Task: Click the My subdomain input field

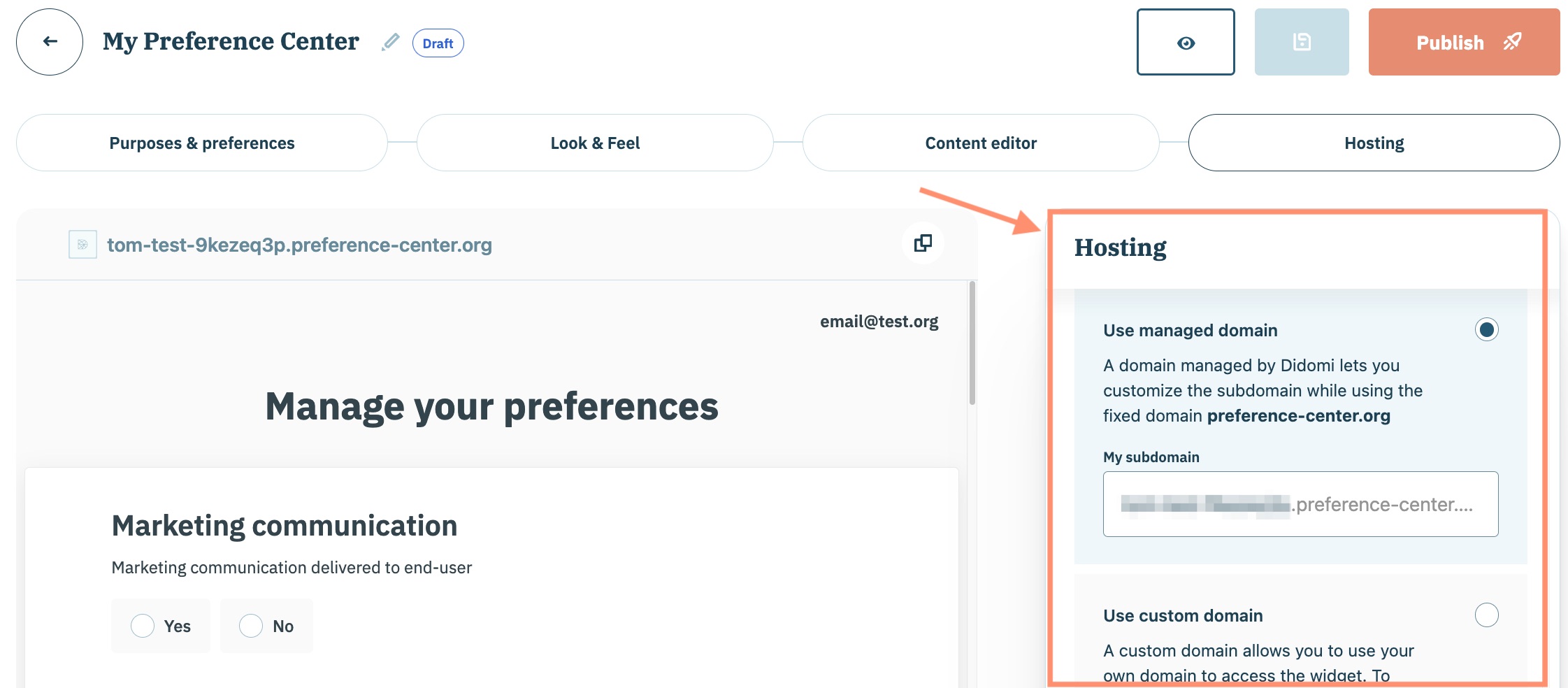Action: (1300, 504)
